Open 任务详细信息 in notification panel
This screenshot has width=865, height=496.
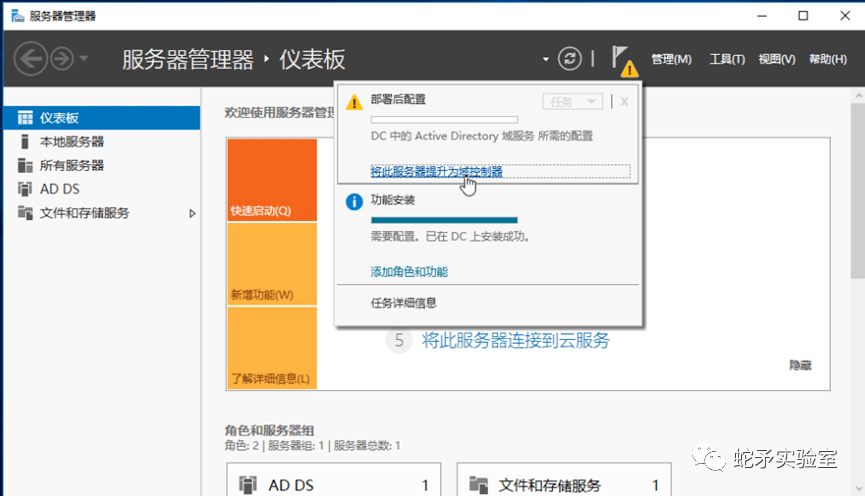point(403,302)
